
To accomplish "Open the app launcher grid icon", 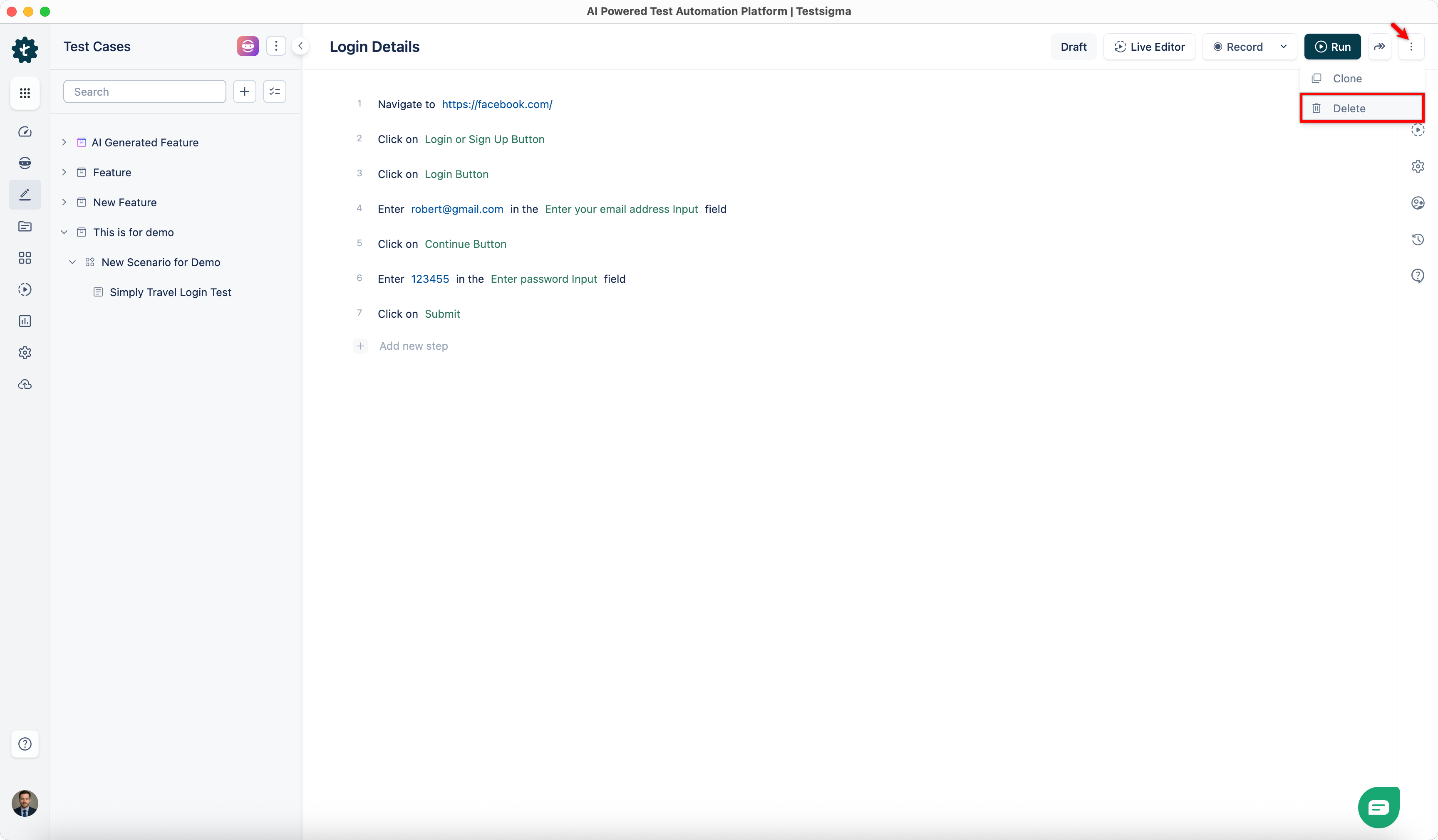I will click(25, 93).
